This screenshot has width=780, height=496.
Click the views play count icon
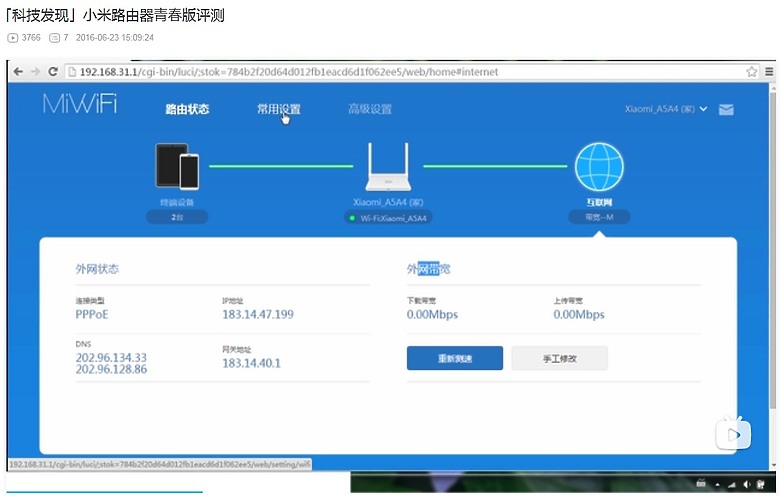point(12,38)
